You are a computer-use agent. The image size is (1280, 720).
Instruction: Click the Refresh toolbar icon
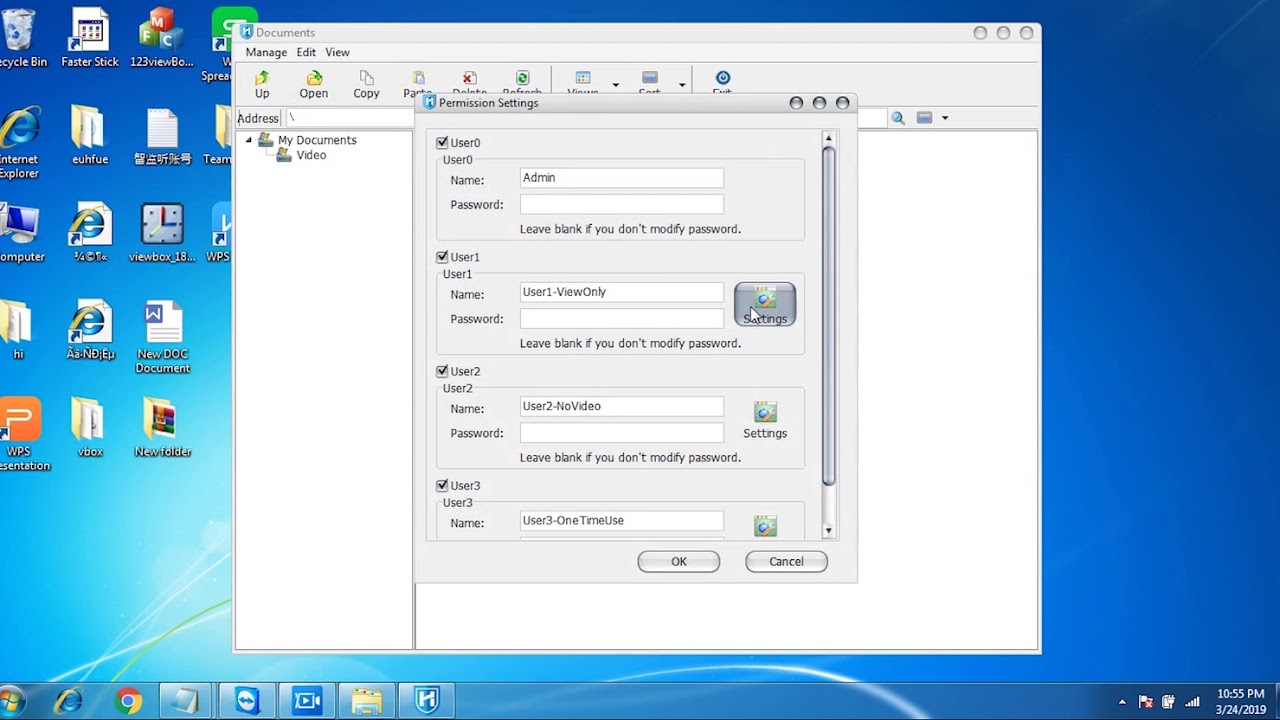(x=522, y=83)
